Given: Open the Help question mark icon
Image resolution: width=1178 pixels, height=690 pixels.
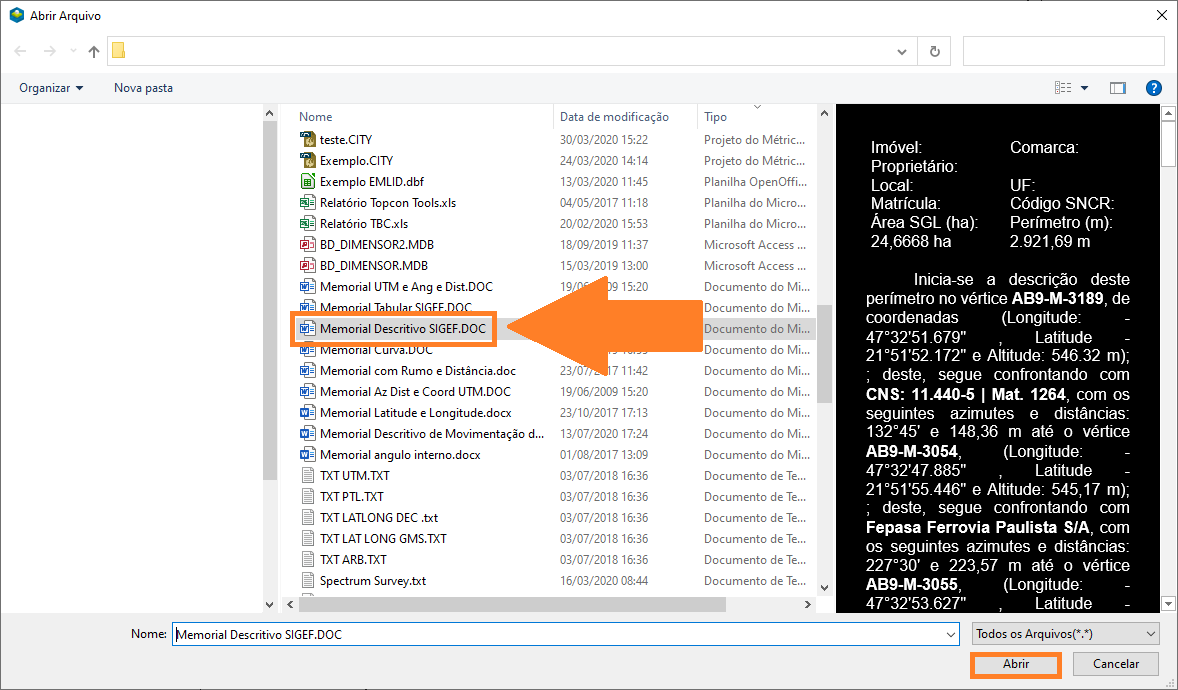Looking at the screenshot, I should click(1153, 88).
